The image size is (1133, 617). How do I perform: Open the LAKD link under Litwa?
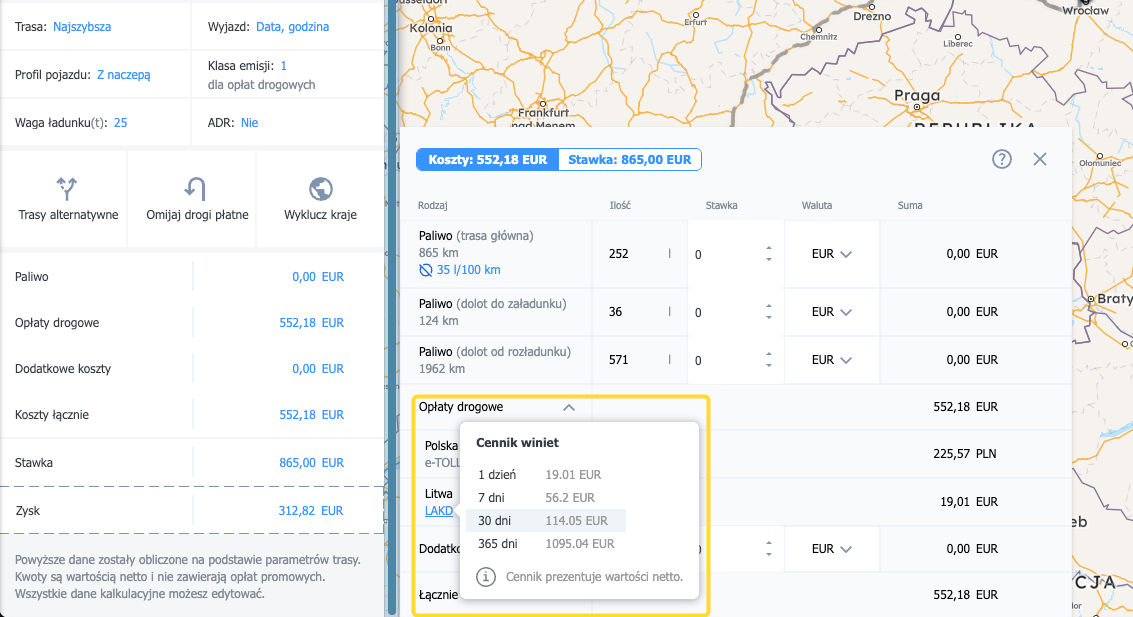coord(439,511)
